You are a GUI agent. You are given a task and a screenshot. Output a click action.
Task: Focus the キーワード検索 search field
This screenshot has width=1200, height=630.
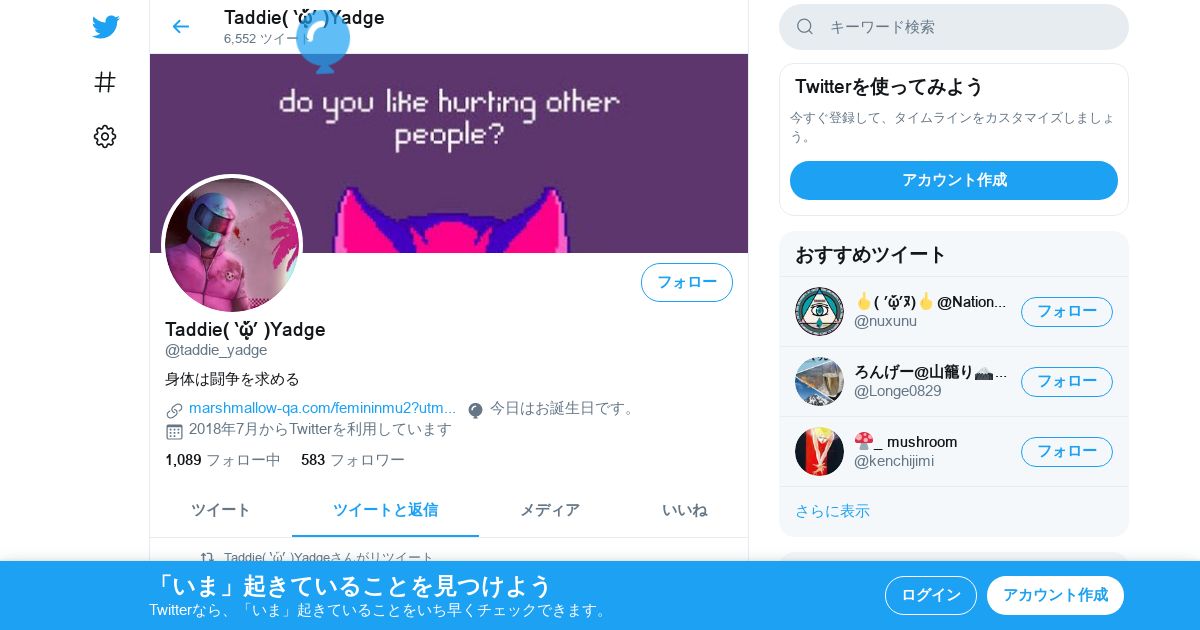(x=954, y=27)
